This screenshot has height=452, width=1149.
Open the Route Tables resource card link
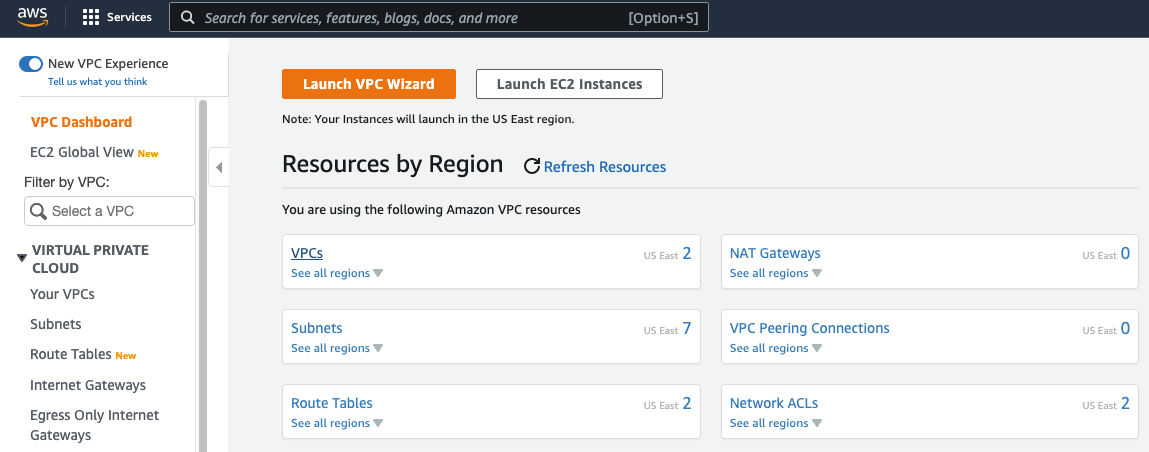pos(332,403)
